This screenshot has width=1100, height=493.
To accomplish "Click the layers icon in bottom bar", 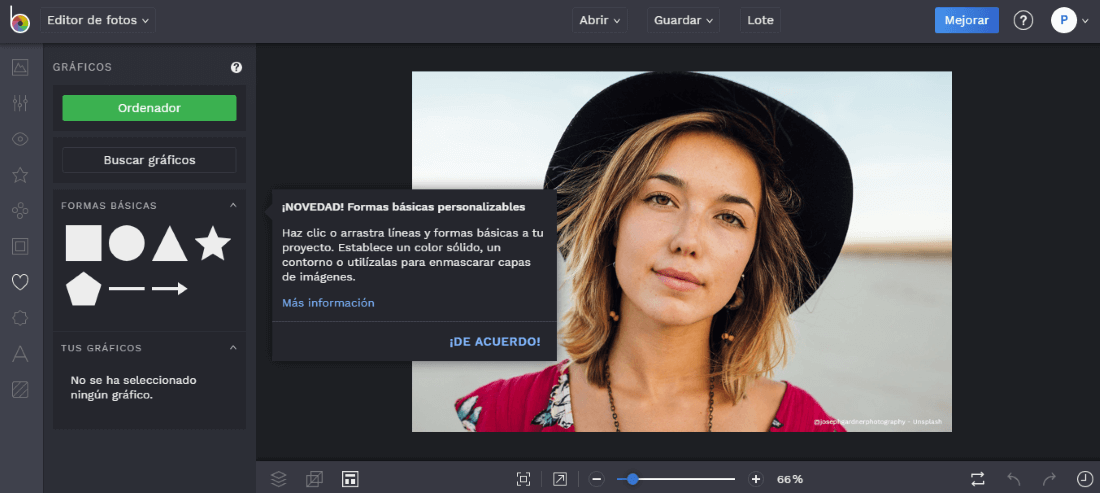I will point(279,479).
